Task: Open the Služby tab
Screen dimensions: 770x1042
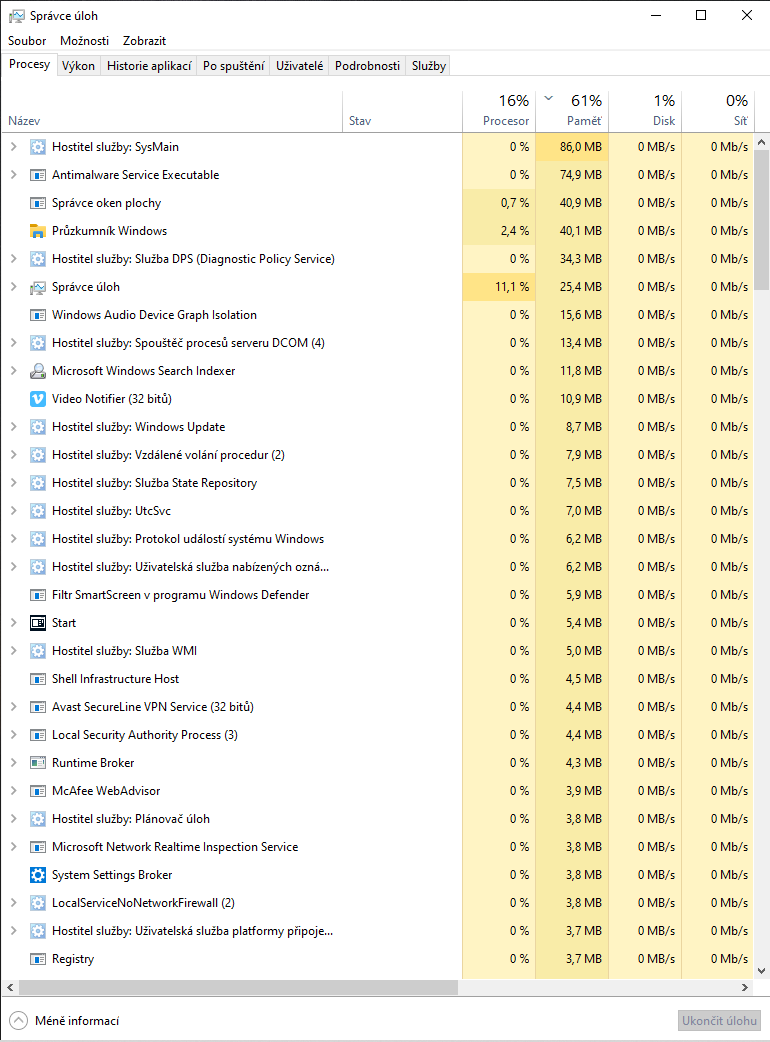Action: click(428, 66)
